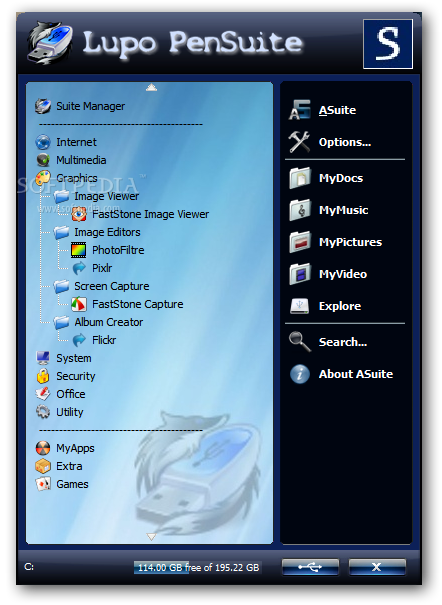Launch PhotoFiltre entry
Viewport: 442px width, 605px height.
118,250
